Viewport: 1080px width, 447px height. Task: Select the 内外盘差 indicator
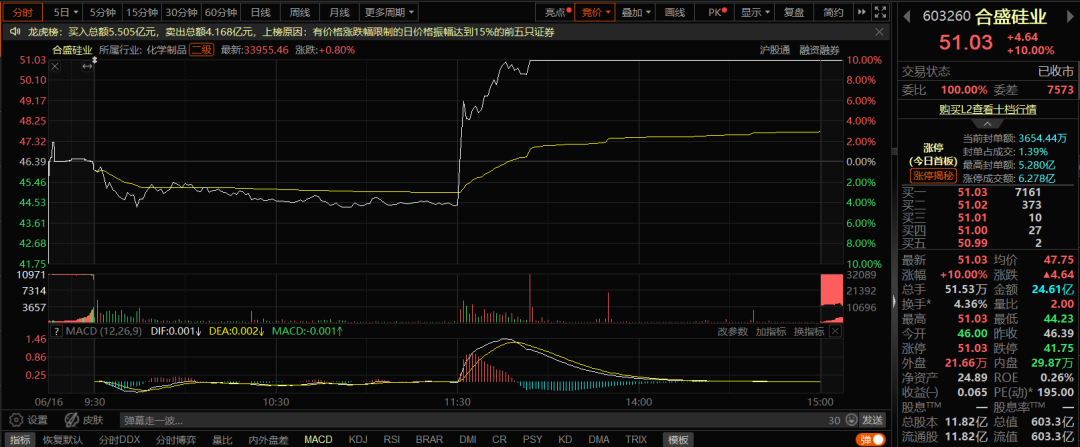pyautogui.click(x=268, y=439)
